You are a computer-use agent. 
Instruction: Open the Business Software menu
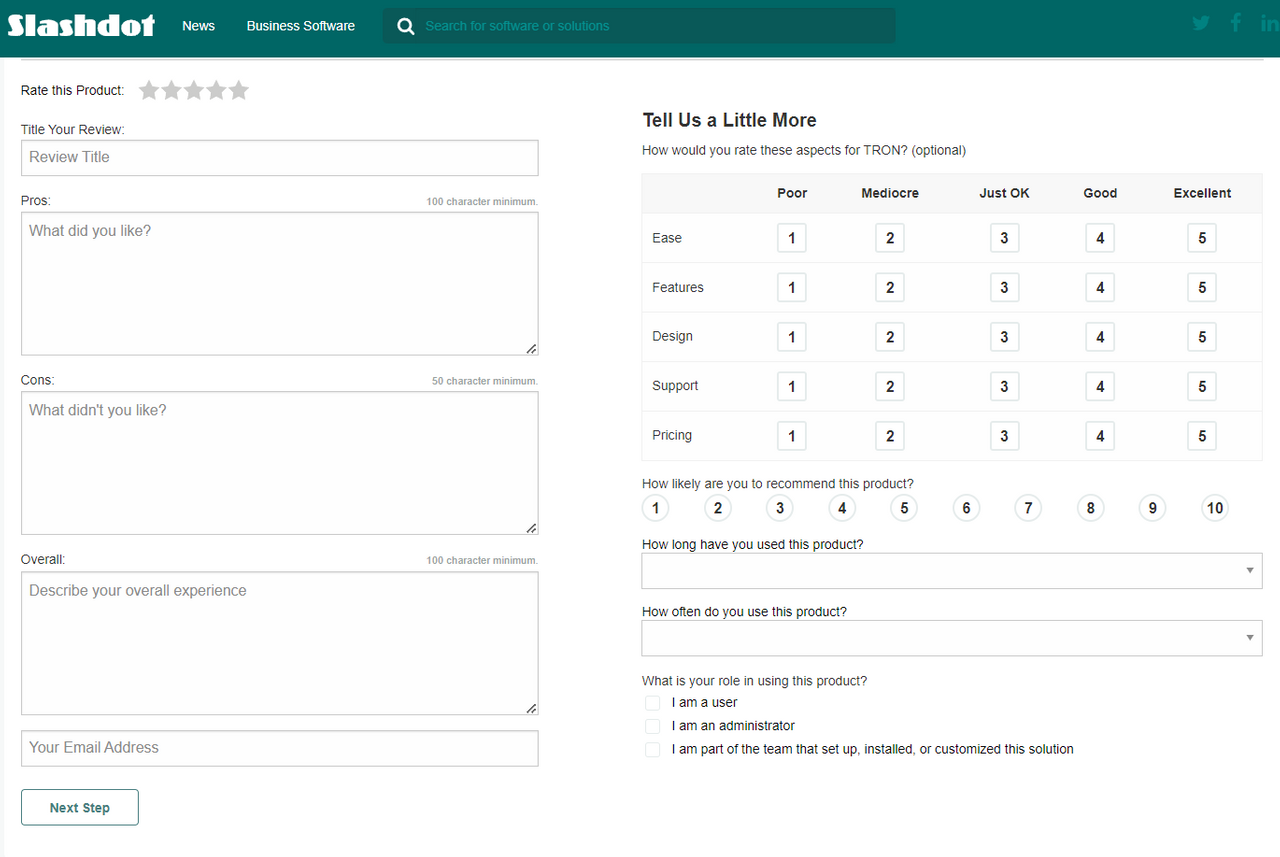point(301,26)
